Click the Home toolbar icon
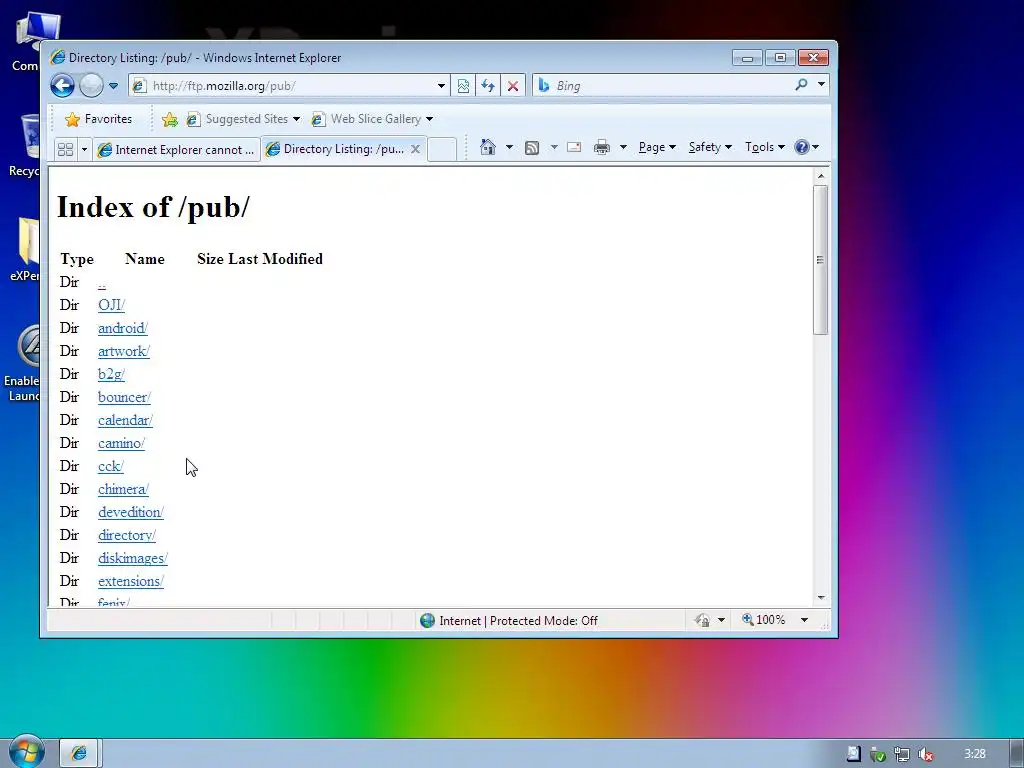This screenshot has height=768, width=1024. (x=488, y=147)
